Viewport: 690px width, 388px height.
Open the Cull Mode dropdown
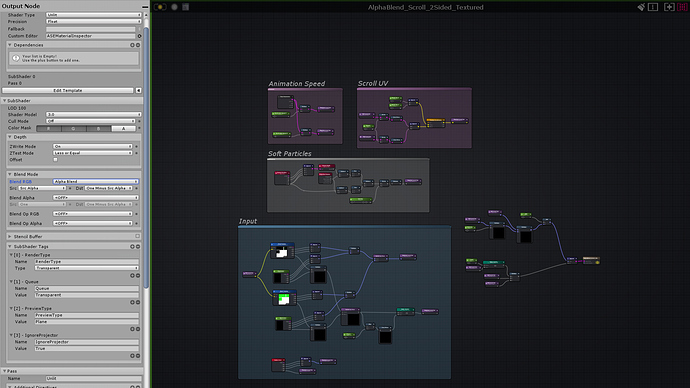click(x=91, y=121)
